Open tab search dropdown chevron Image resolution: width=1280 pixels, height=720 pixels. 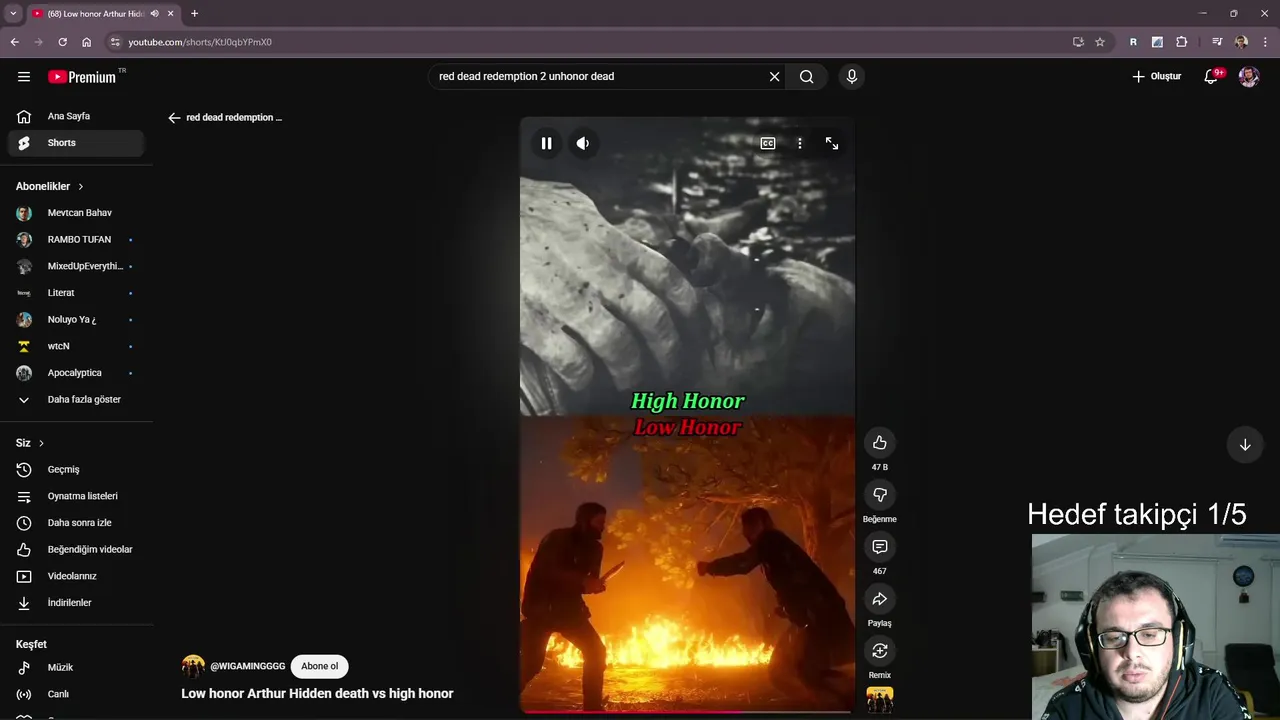13,14
